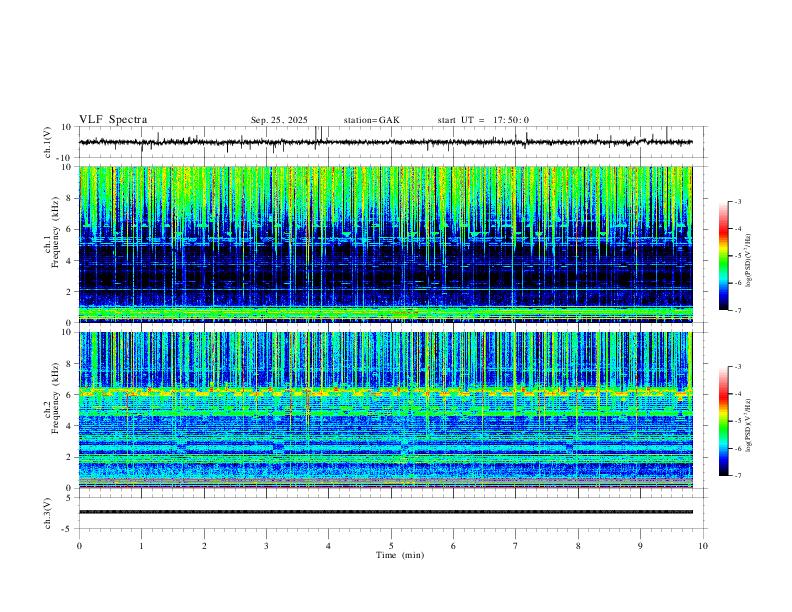
Task: Click the "-3" tick on ch.1 colorbar
Action: point(737,201)
